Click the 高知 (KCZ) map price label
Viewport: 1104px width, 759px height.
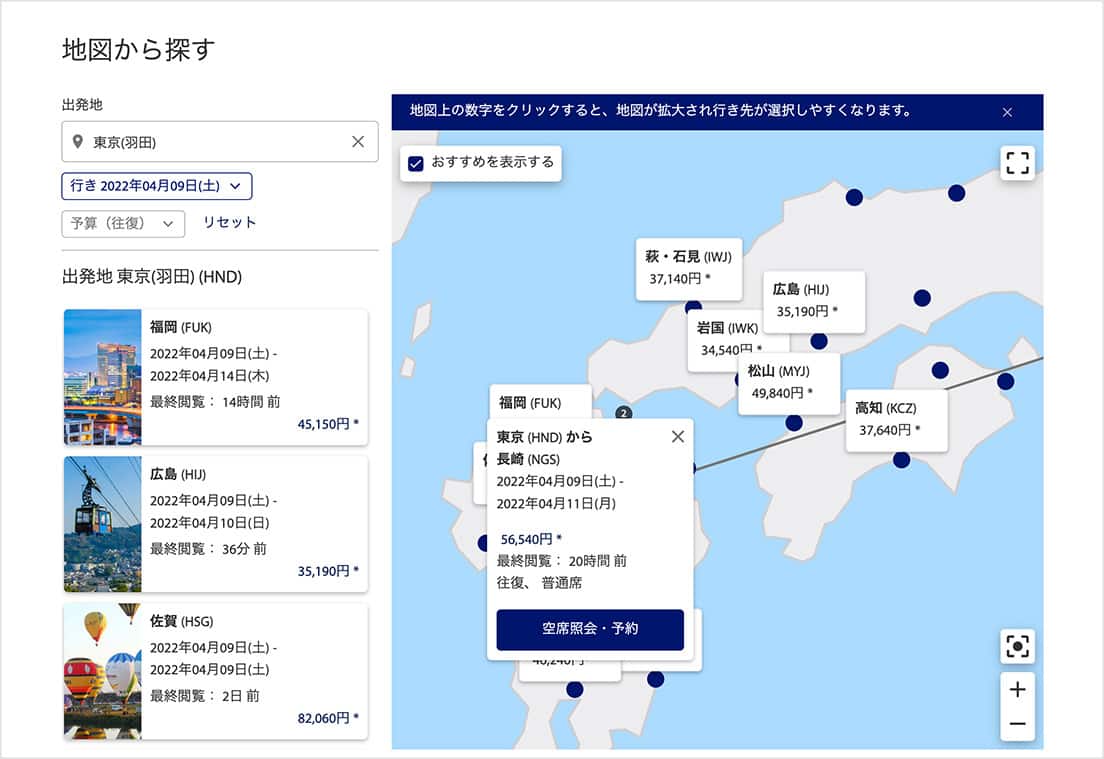896,419
